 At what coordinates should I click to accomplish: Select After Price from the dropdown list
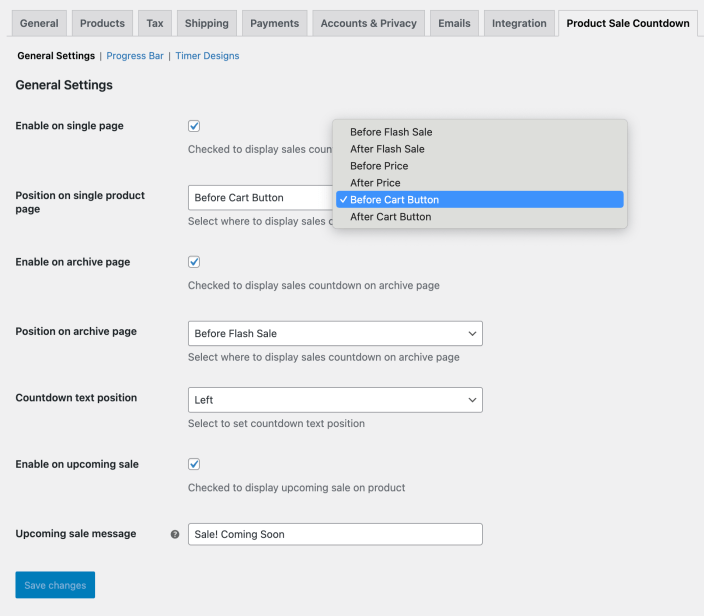coord(375,183)
